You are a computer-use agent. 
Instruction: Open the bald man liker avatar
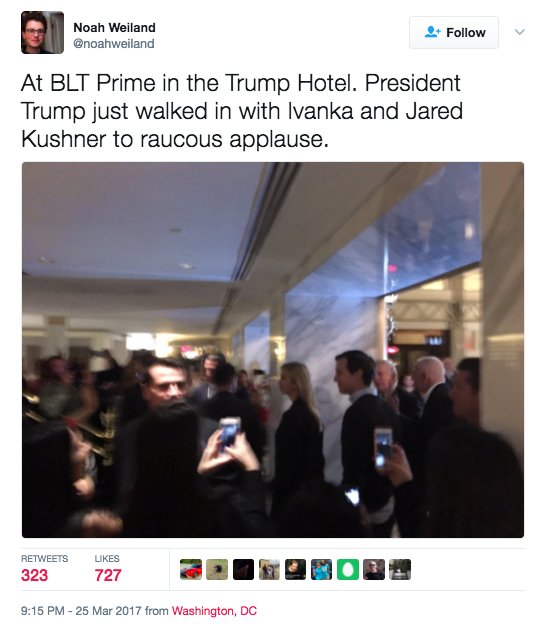click(374, 569)
